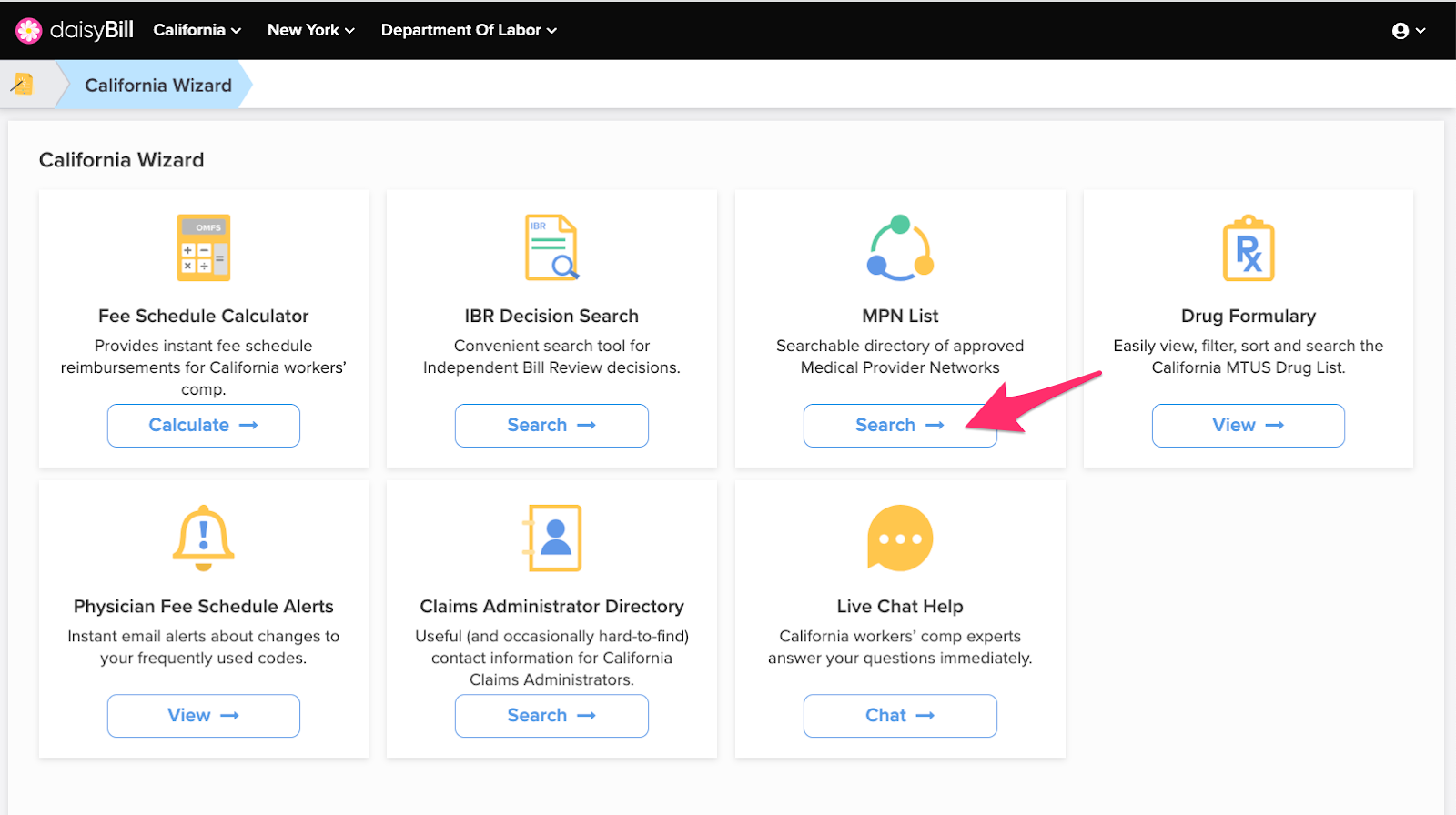Click the MPN List network icon
The width and height of the screenshot is (1456, 815).
coord(900,247)
